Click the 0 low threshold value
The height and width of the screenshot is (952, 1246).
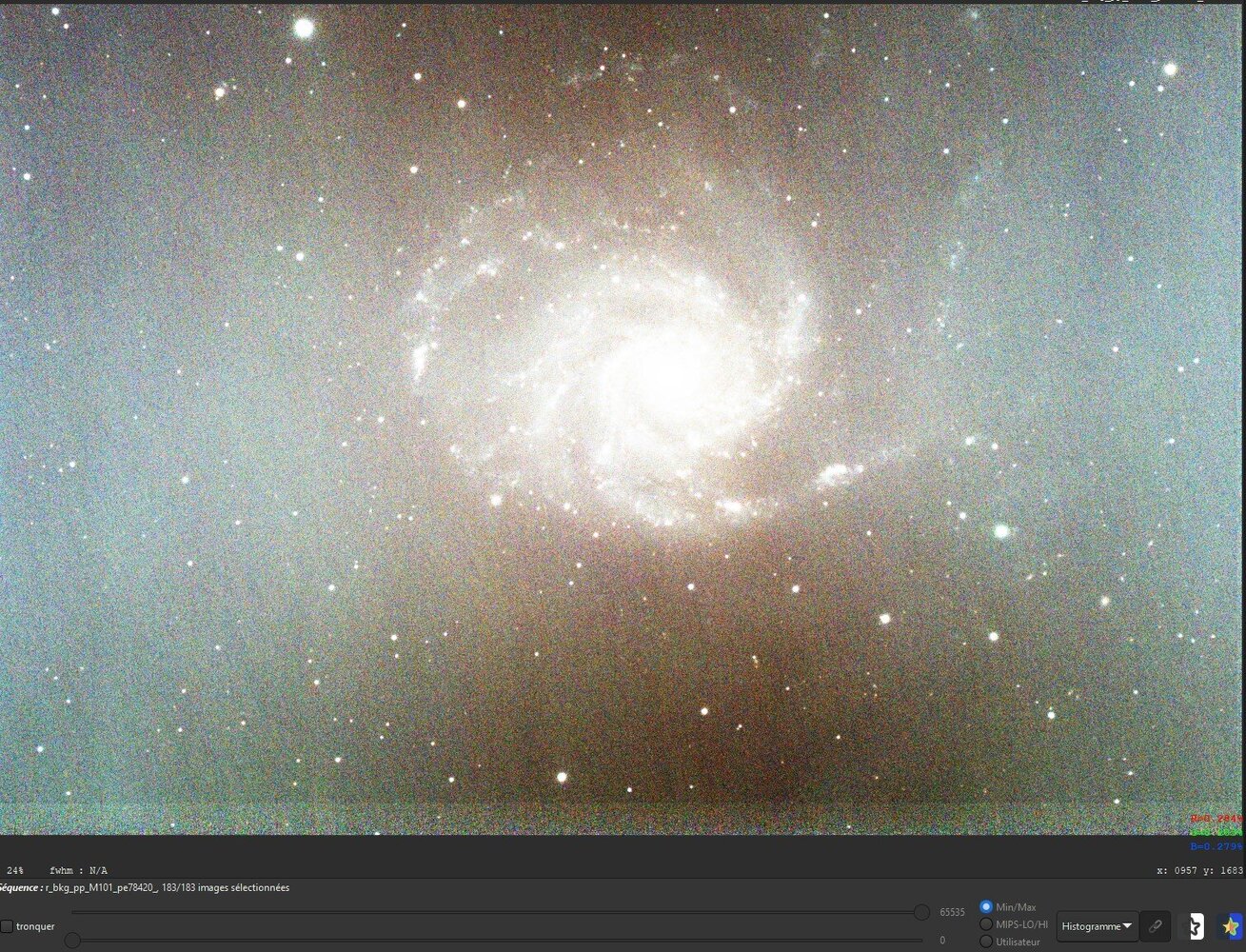(x=940, y=941)
